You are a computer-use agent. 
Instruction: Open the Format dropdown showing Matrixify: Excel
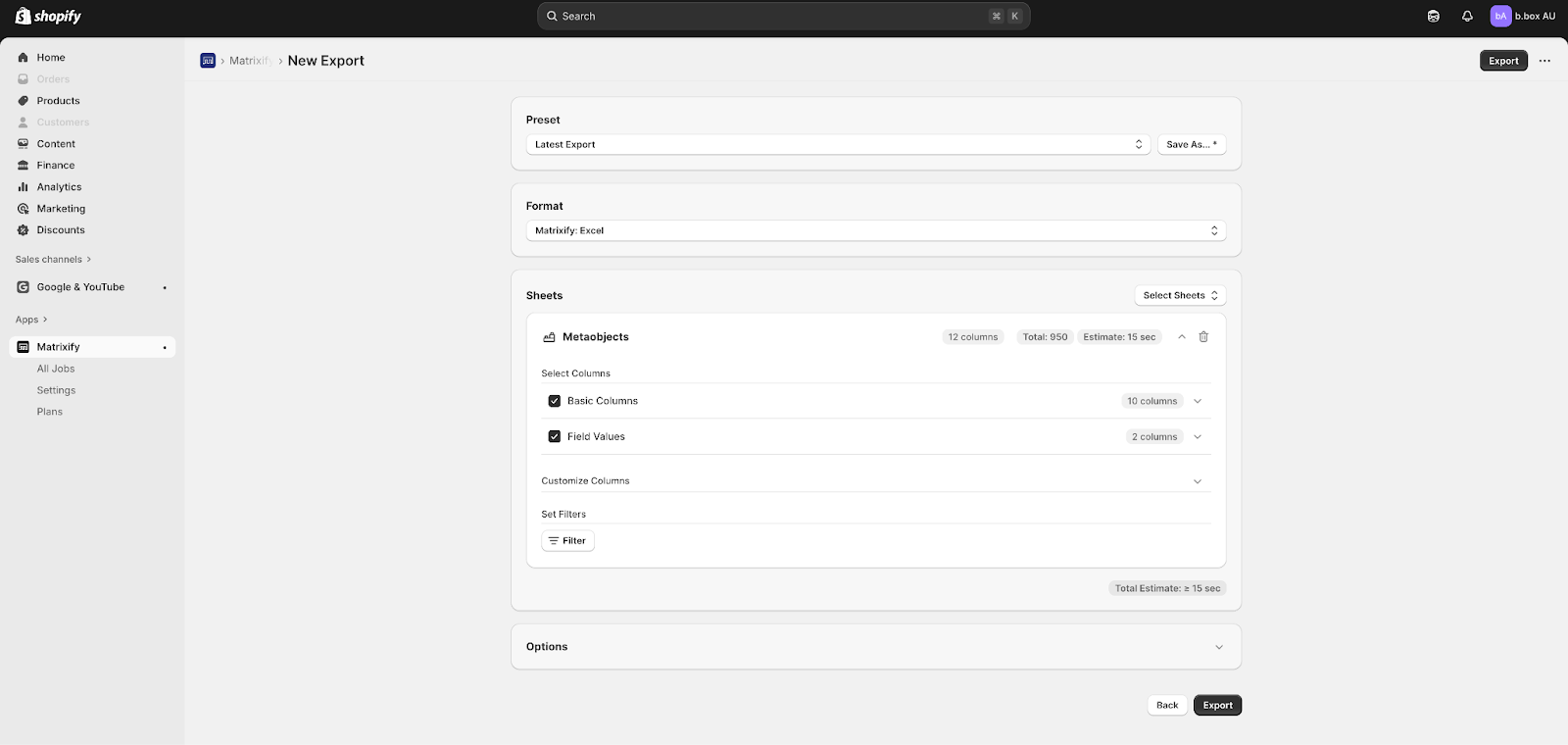(x=875, y=230)
